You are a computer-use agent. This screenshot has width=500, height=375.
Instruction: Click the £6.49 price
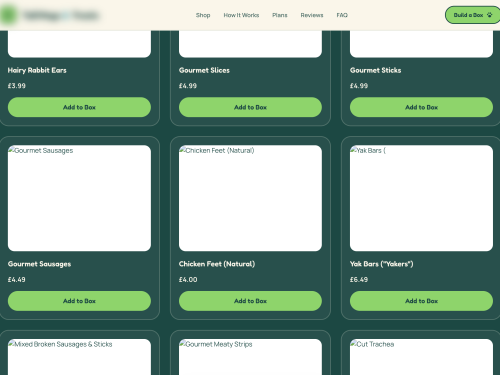coord(359,280)
